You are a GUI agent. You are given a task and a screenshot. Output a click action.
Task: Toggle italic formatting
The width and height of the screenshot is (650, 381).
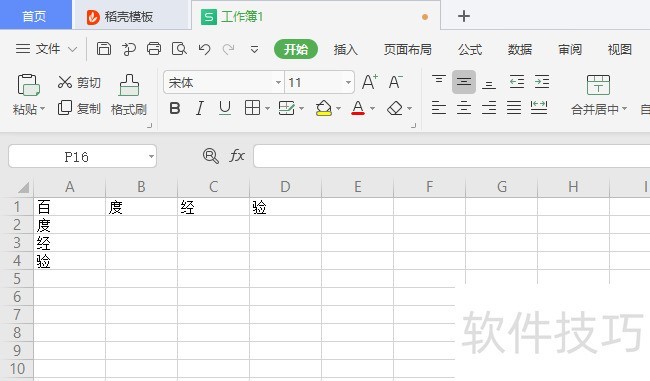[200, 108]
